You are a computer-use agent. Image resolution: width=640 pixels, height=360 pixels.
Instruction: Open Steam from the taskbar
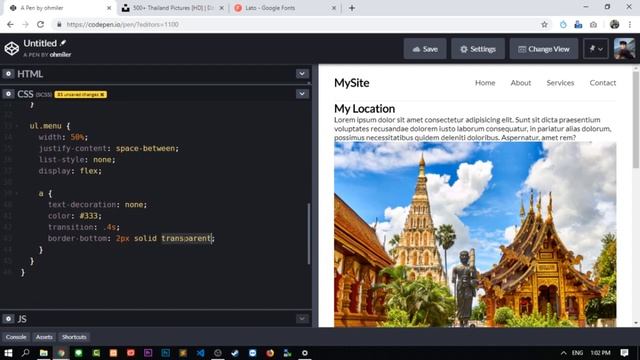click(x=235, y=353)
